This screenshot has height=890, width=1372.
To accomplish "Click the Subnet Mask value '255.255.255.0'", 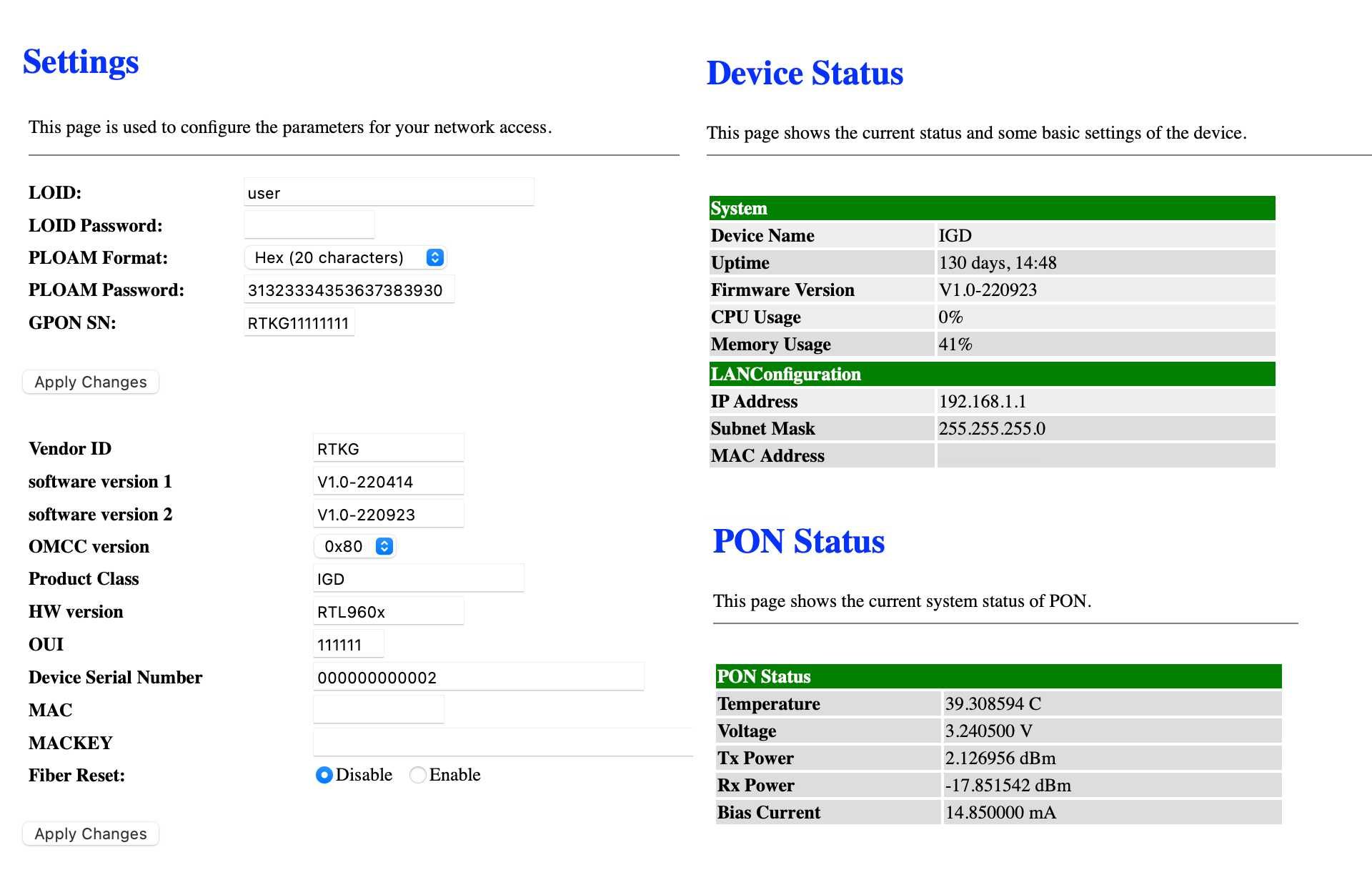I will [x=992, y=428].
